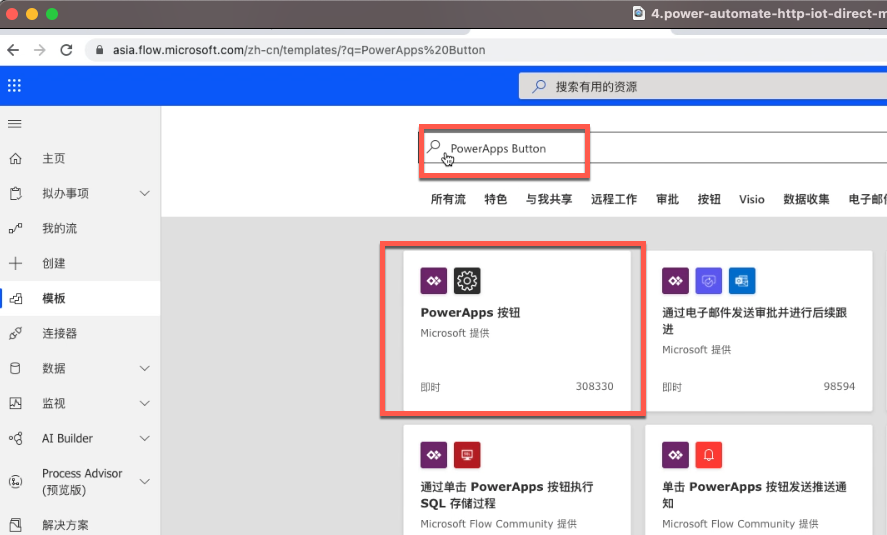Select the 审批 category tab
Image resolution: width=887 pixels, height=535 pixels.
pos(667,199)
